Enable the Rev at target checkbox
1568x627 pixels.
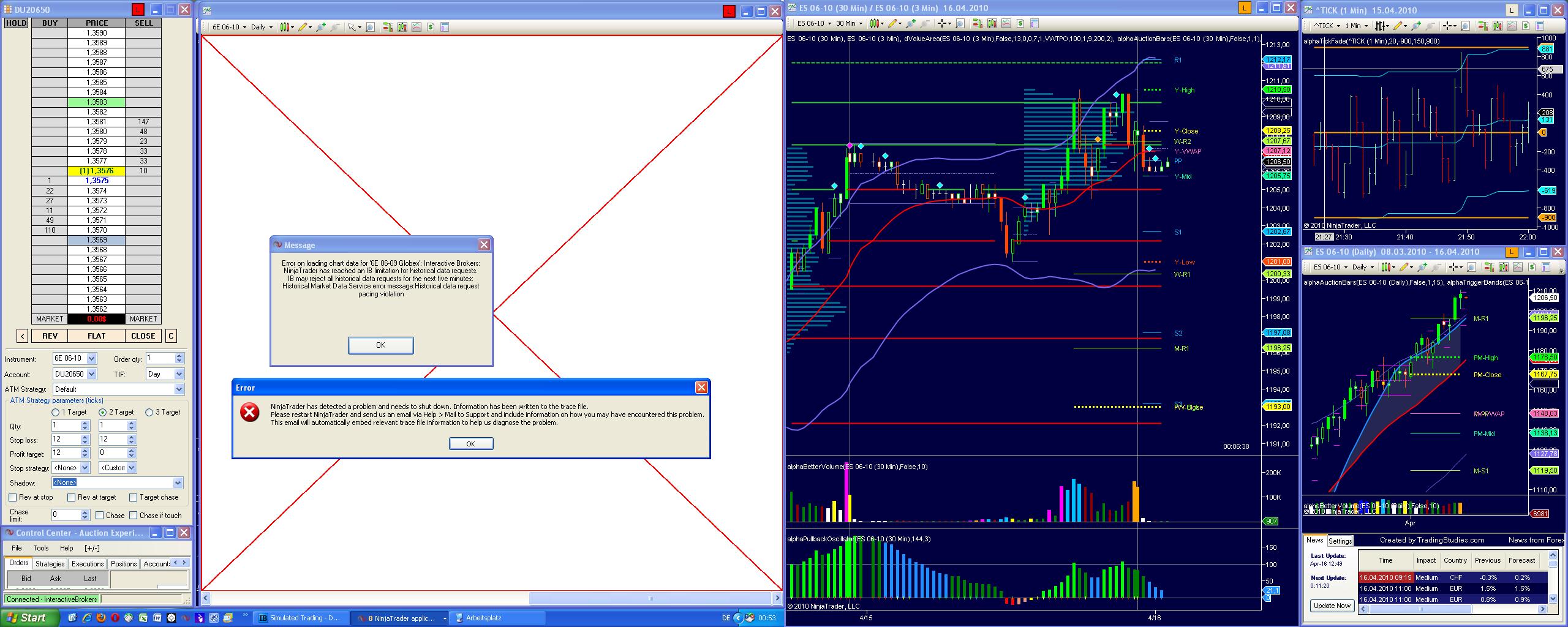tap(71, 497)
